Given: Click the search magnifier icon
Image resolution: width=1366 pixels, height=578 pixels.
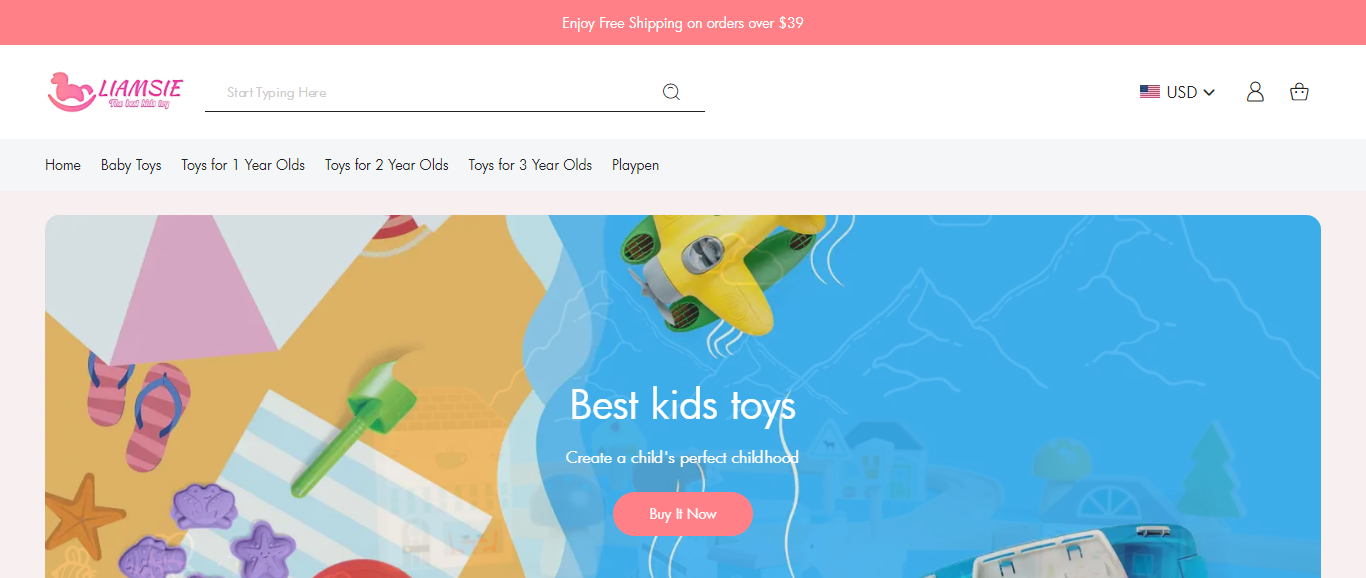Looking at the screenshot, I should click(x=671, y=92).
